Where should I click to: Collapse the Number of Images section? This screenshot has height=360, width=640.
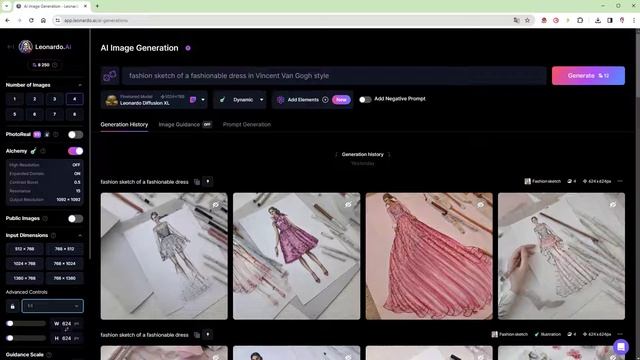pos(80,85)
